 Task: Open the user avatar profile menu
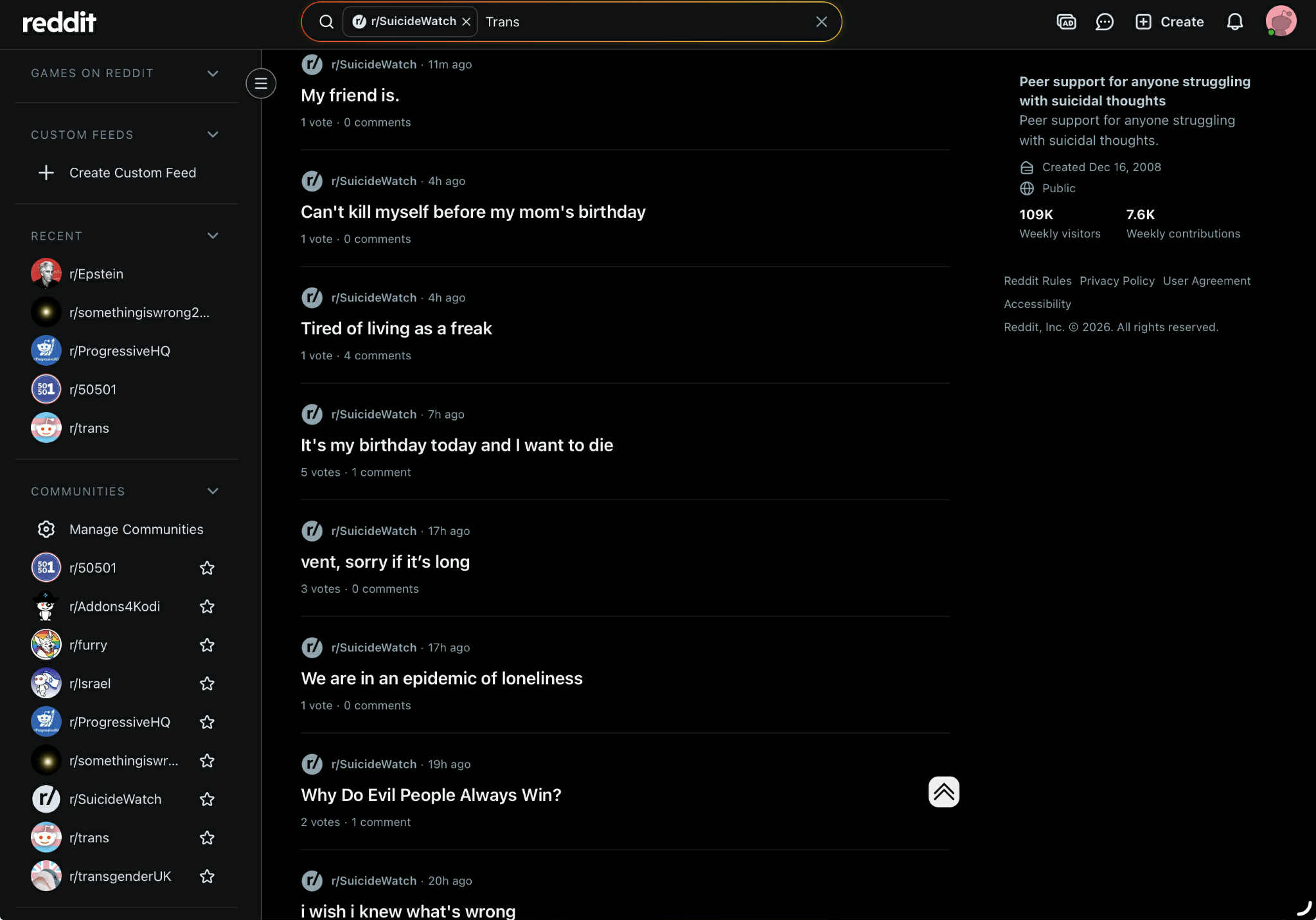1280,21
